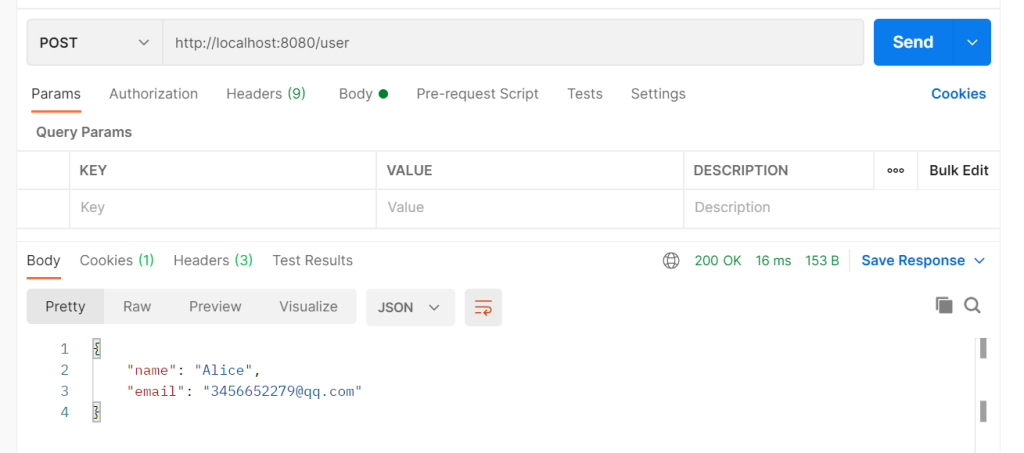Open the request Headers (9) tab
The image size is (1024, 453).
[265, 94]
